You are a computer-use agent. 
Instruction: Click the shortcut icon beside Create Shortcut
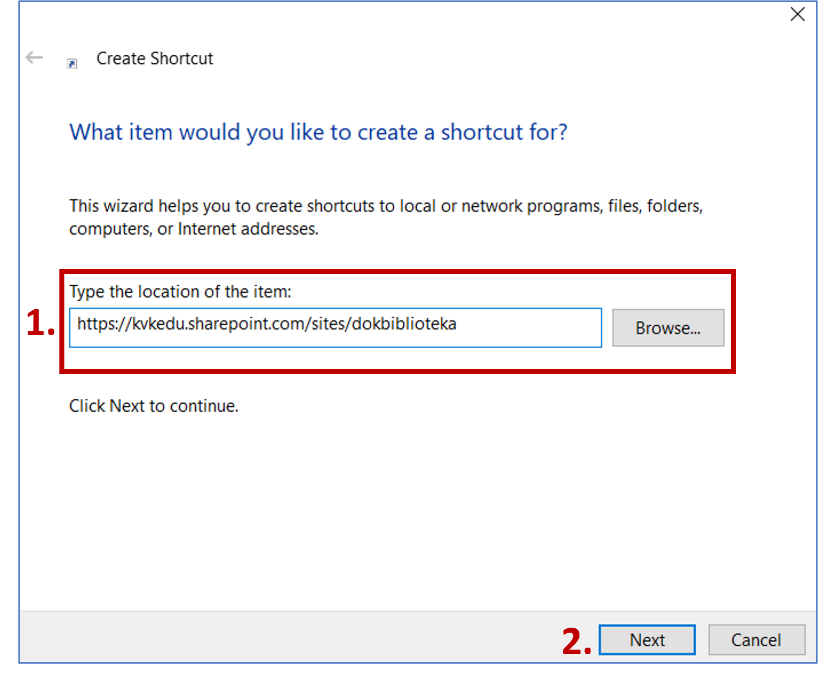click(72, 62)
